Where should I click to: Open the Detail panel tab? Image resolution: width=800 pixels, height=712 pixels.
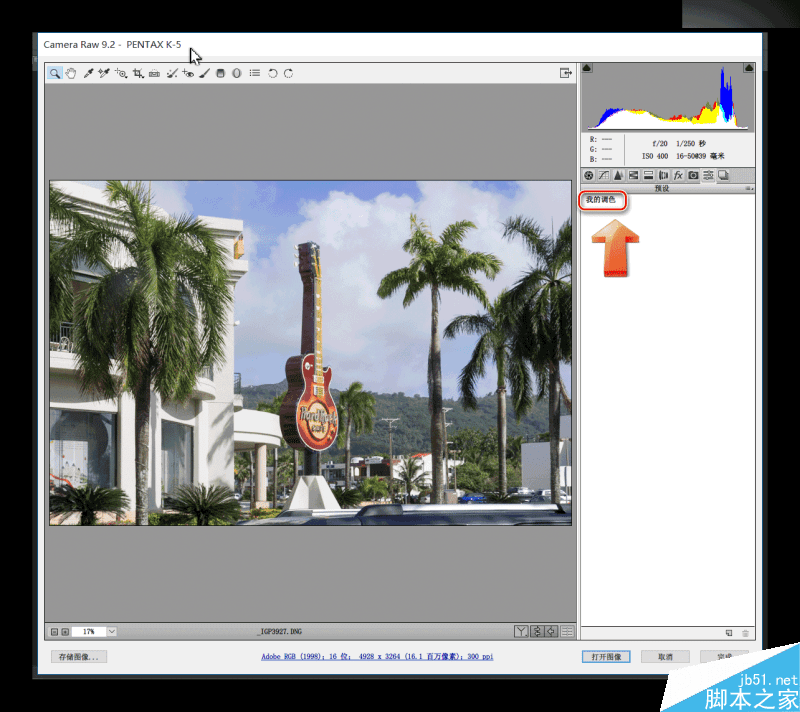coord(618,175)
